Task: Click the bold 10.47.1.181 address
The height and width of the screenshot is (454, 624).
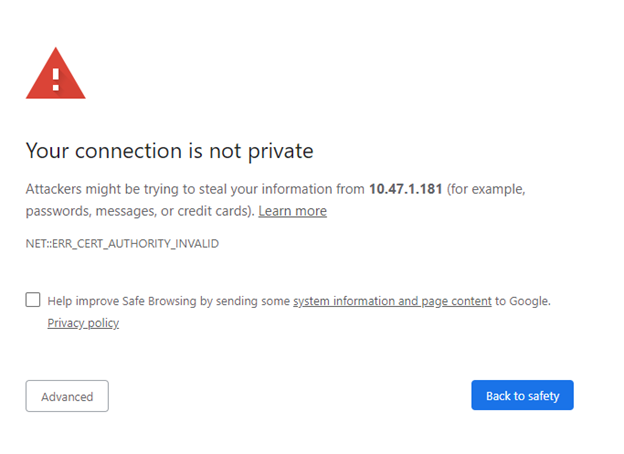Action: coord(405,188)
